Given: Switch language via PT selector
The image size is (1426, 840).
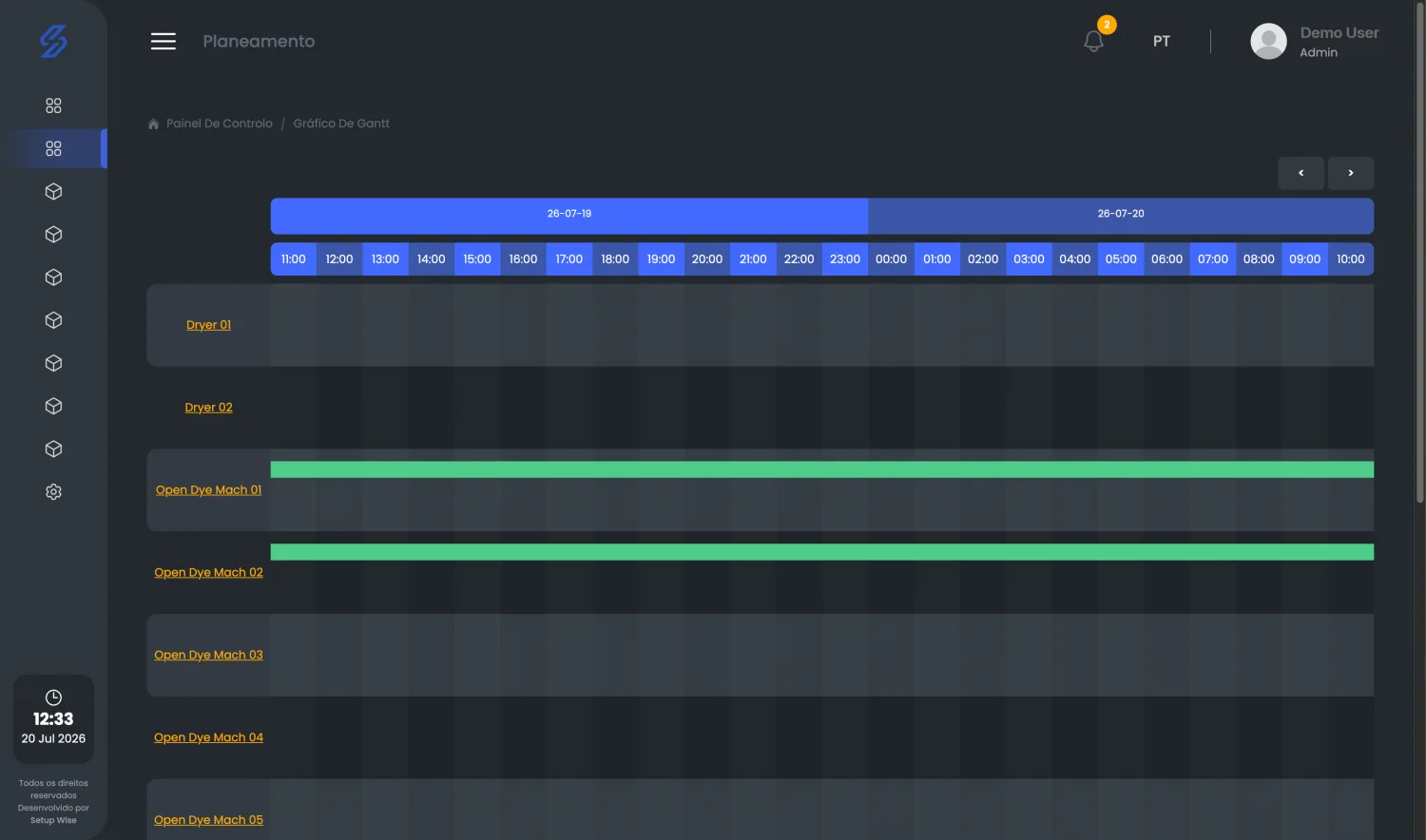Looking at the screenshot, I should (1161, 41).
